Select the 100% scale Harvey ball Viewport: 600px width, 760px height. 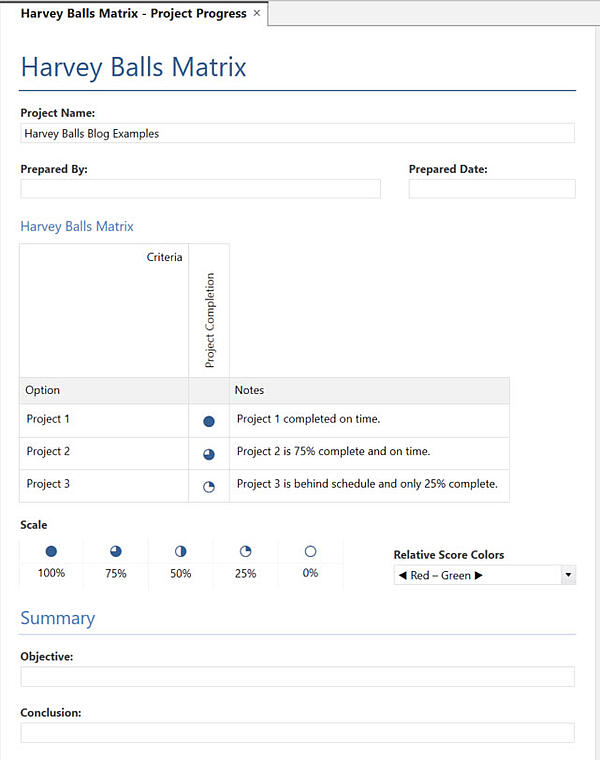click(x=51, y=551)
